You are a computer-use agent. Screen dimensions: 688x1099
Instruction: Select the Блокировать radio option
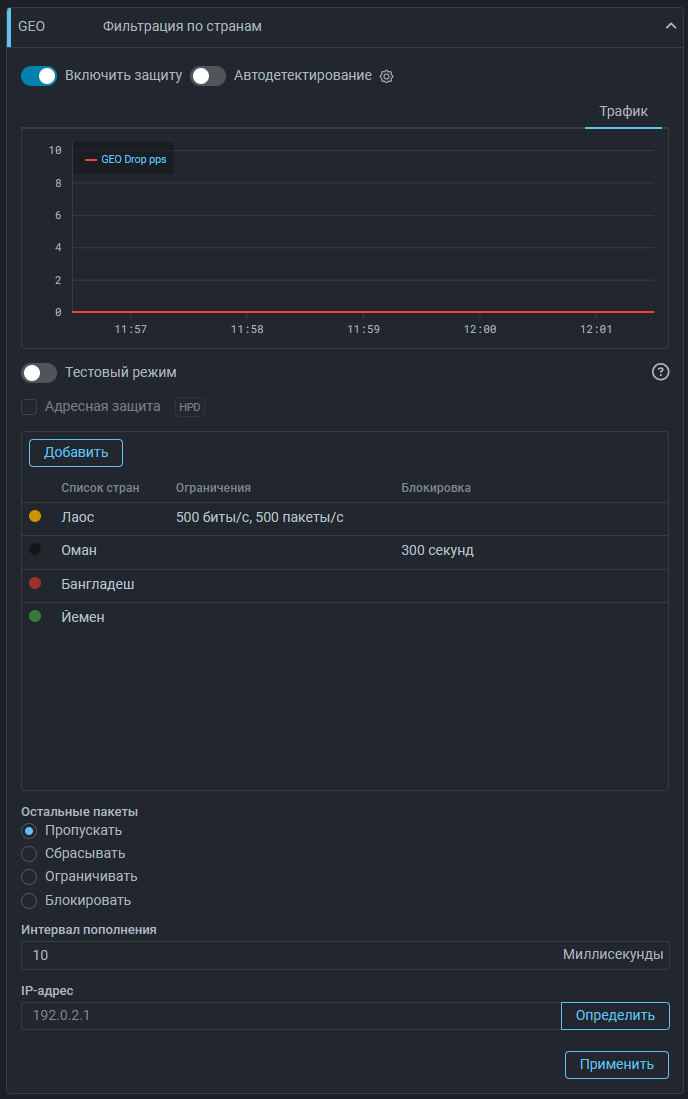coord(29,900)
